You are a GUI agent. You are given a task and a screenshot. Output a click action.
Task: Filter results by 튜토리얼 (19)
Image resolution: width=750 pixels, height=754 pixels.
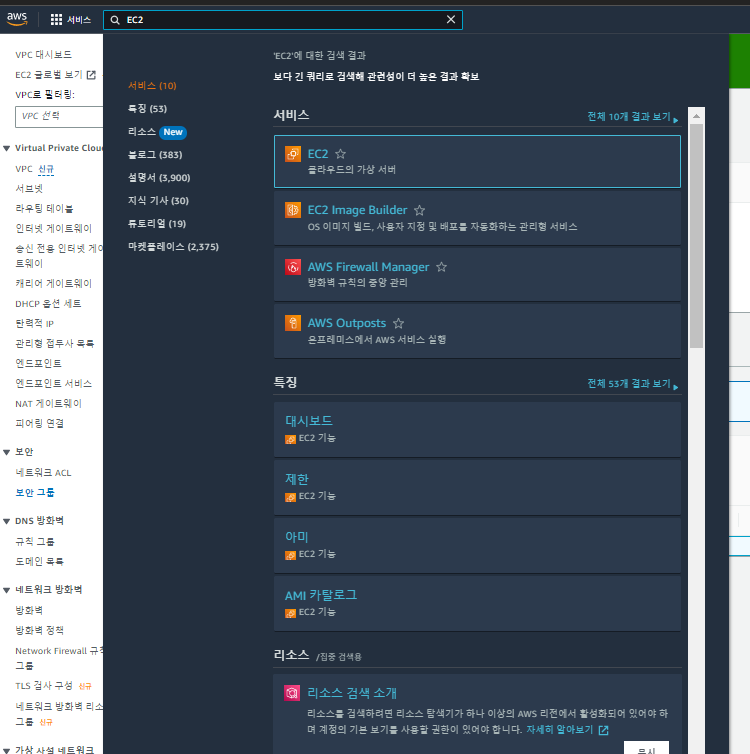point(157,224)
